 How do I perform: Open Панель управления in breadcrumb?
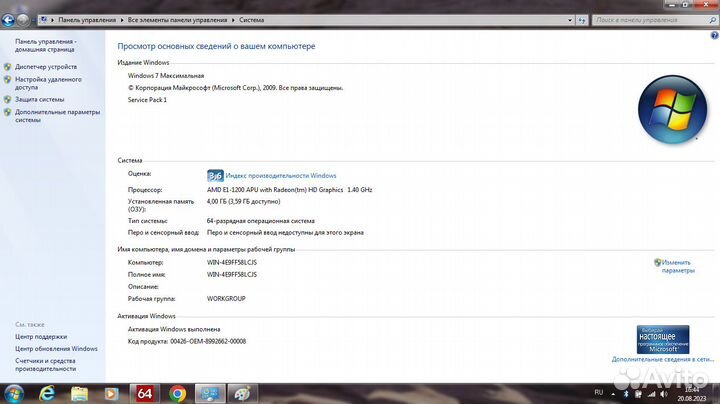(x=87, y=20)
